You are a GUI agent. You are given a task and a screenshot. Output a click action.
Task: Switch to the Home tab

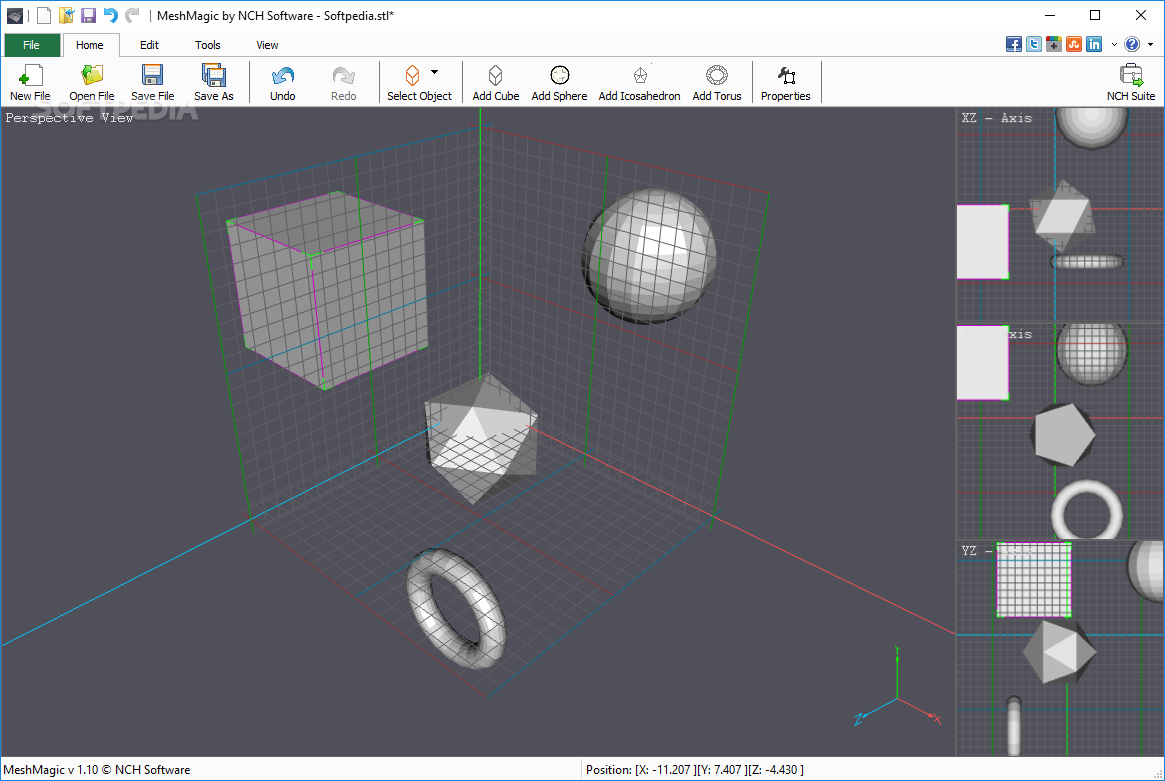point(90,45)
